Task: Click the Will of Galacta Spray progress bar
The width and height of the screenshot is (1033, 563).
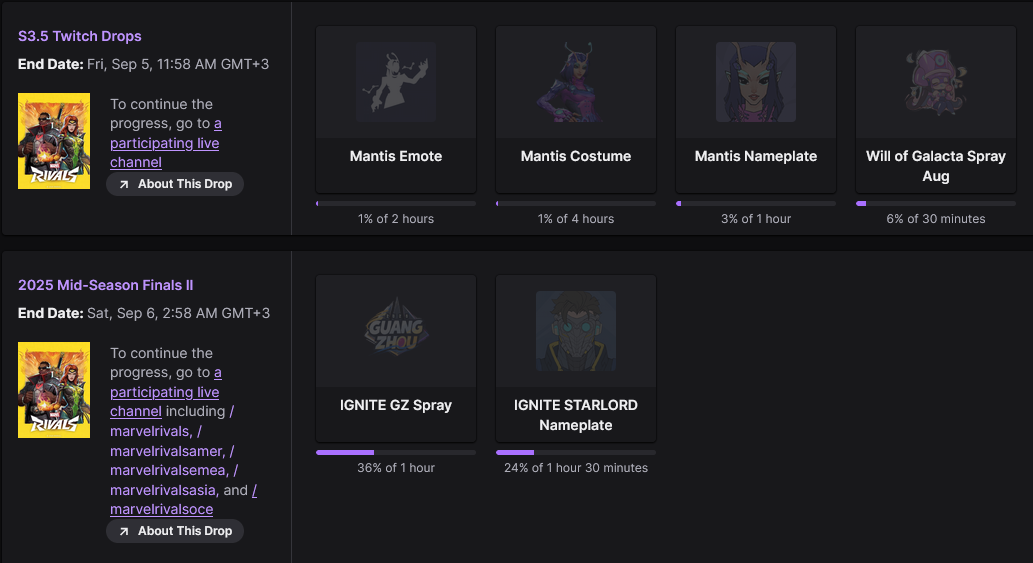Action: 936,203
